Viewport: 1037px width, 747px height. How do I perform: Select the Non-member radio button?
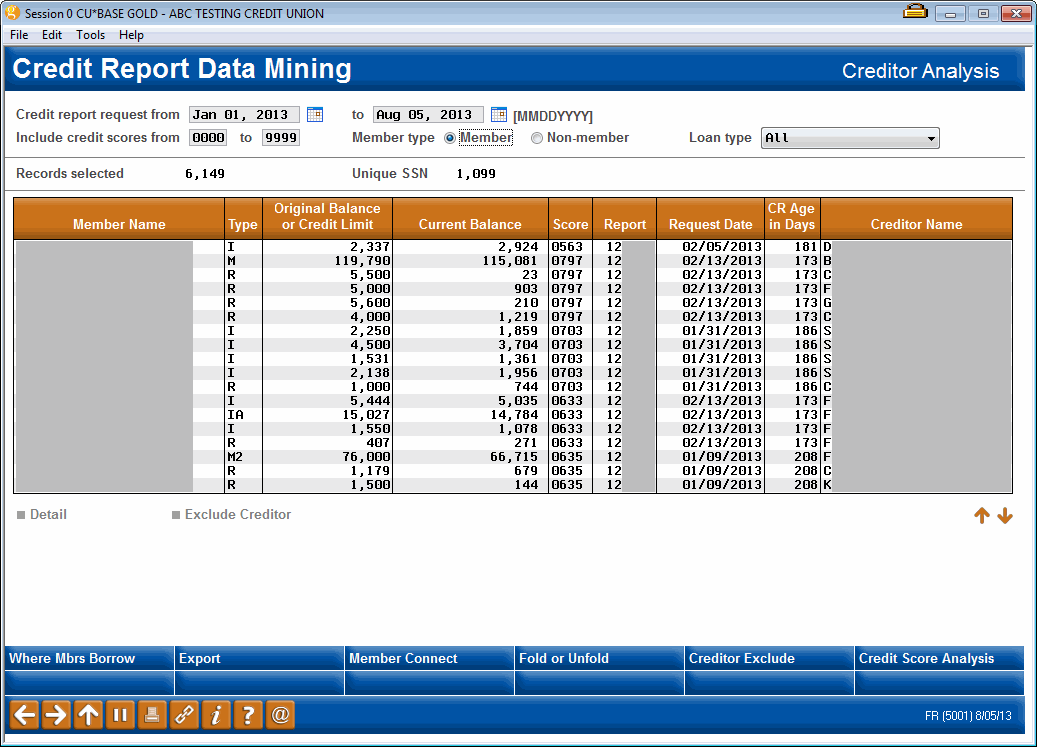click(537, 138)
